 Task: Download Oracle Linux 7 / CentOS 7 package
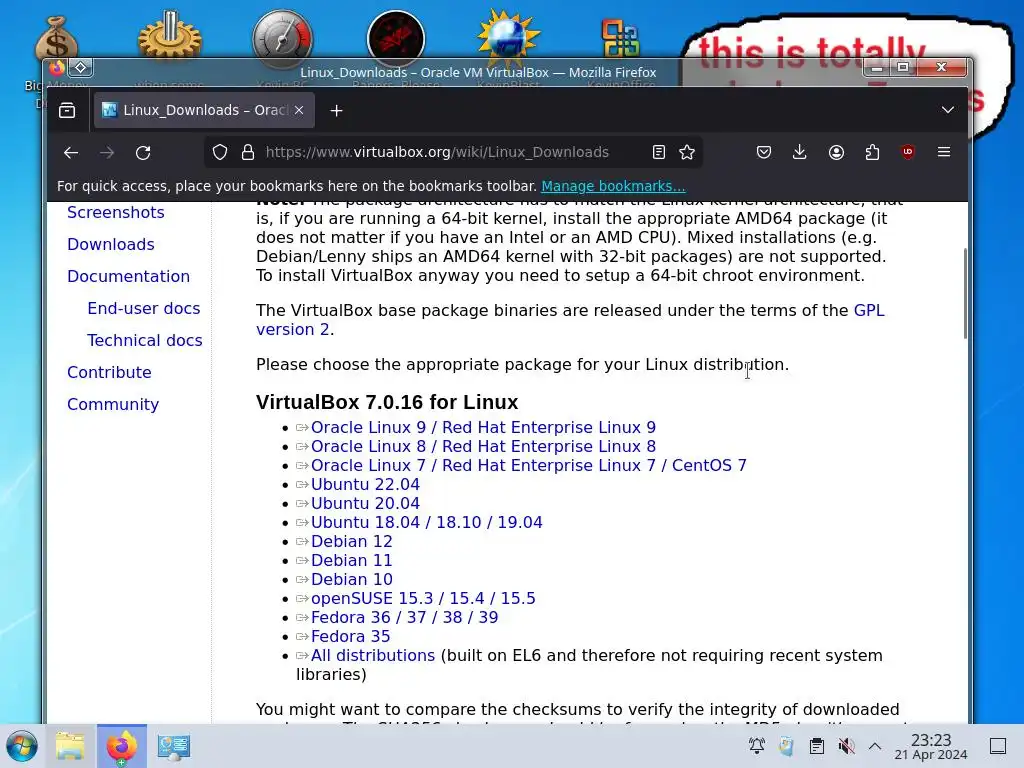[528, 466]
